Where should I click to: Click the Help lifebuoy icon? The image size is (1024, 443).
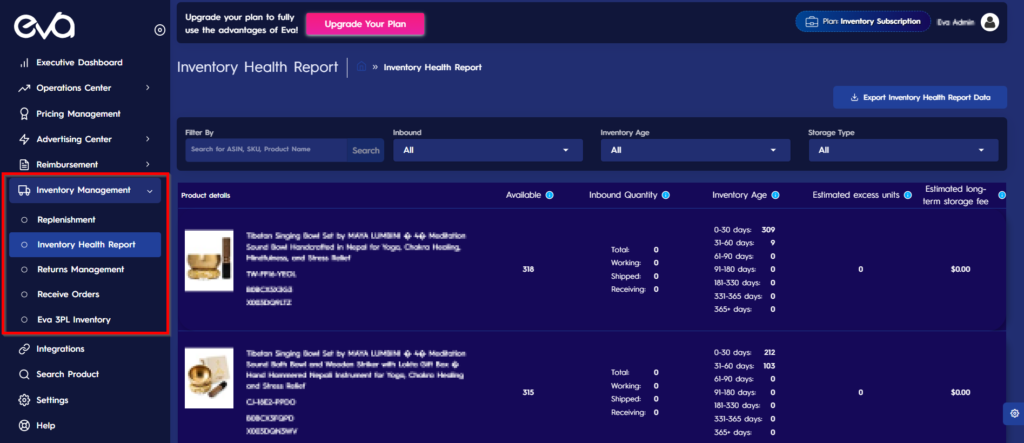[24, 425]
